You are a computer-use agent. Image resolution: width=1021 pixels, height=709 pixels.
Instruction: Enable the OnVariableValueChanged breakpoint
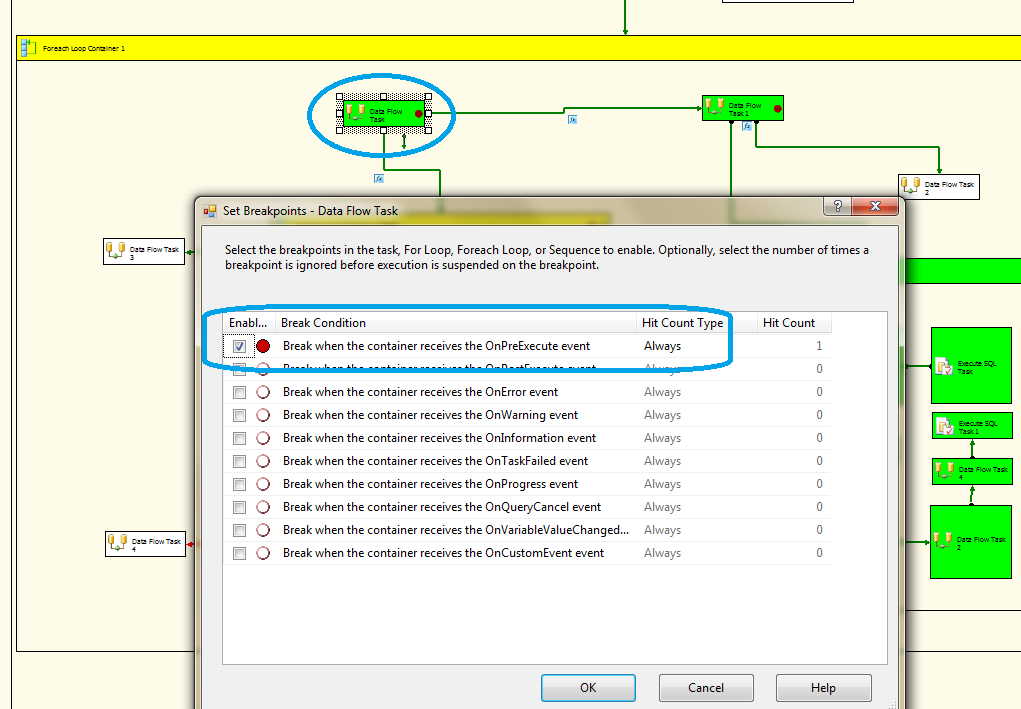coord(238,529)
